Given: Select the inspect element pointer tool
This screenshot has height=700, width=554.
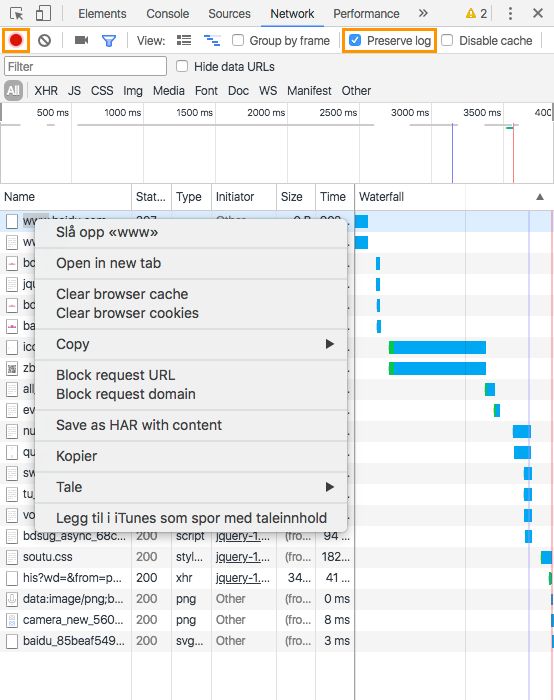Looking at the screenshot, I should (x=17, y=14).
